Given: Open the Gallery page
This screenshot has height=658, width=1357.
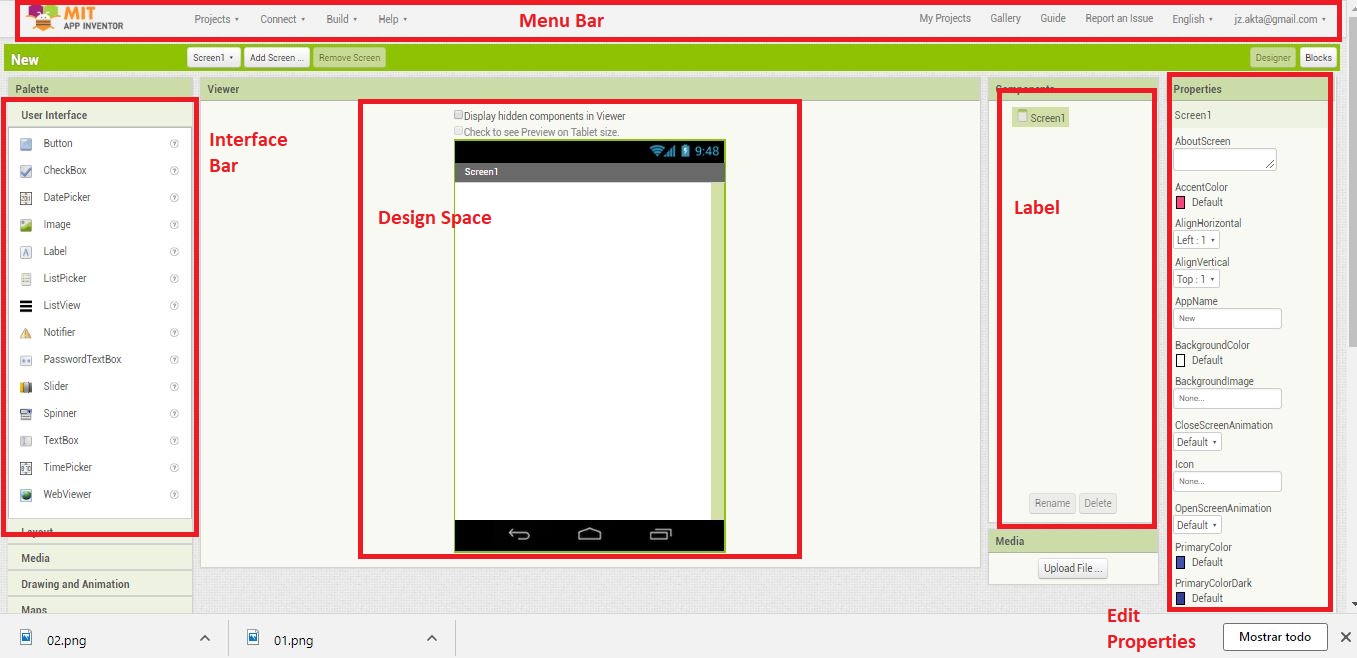Looking at the screenshot, I should pos(1006,19).
